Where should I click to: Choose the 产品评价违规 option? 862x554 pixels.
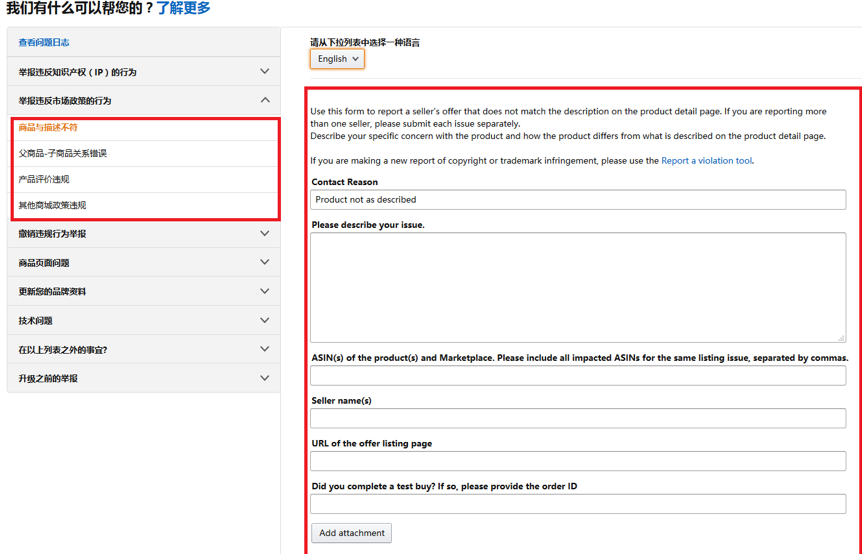click(44, 180)
